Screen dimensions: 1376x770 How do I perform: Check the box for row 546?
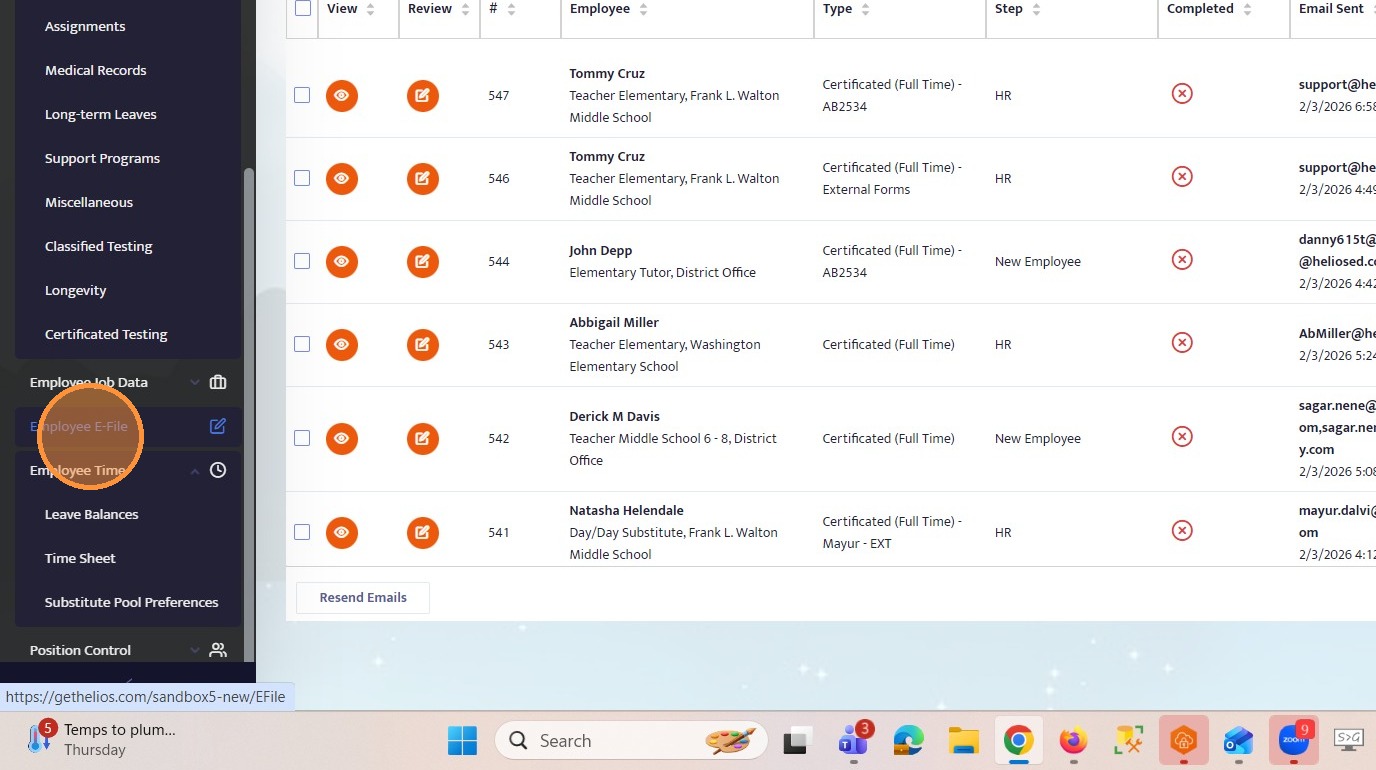[302, 178]
